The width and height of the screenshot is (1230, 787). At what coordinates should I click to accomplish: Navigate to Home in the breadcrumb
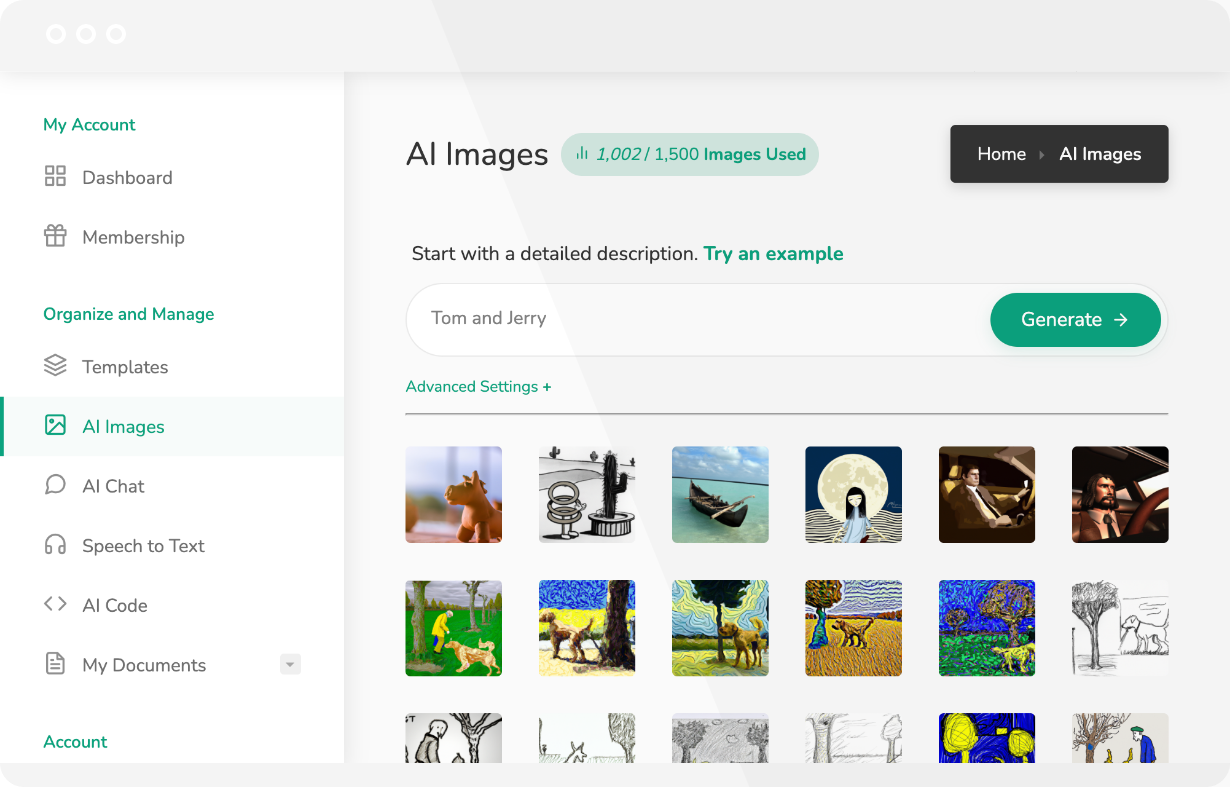tap(1001, 153)
